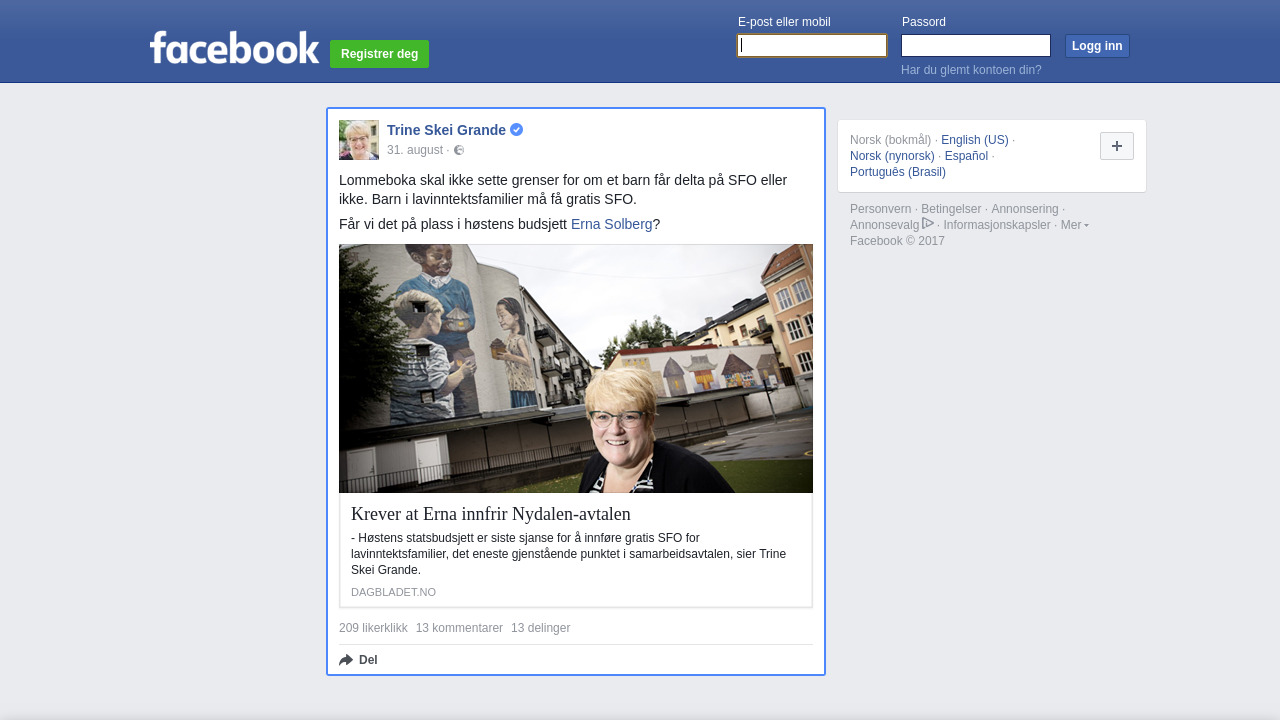Add another language with the plus button
The height and width of the screenshot is (720, 1280).
[x=1117, y=146]
